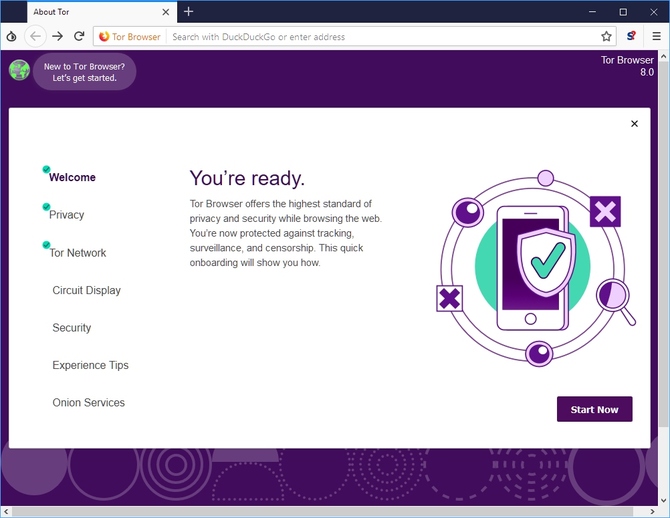Screen dimensions: 670x518
Task: Minimize the browser window
Action: [592, 12]
